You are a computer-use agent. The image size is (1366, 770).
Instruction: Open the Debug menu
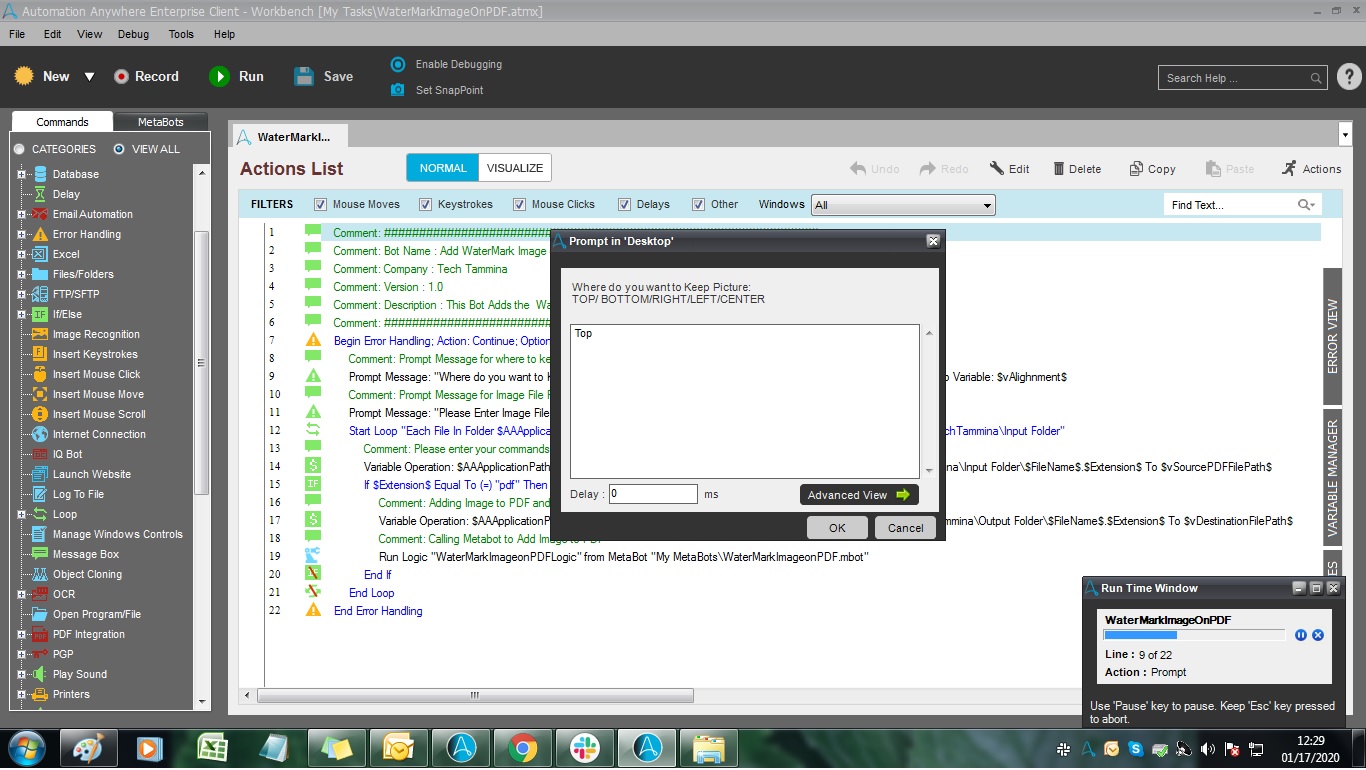coord(133,34)
